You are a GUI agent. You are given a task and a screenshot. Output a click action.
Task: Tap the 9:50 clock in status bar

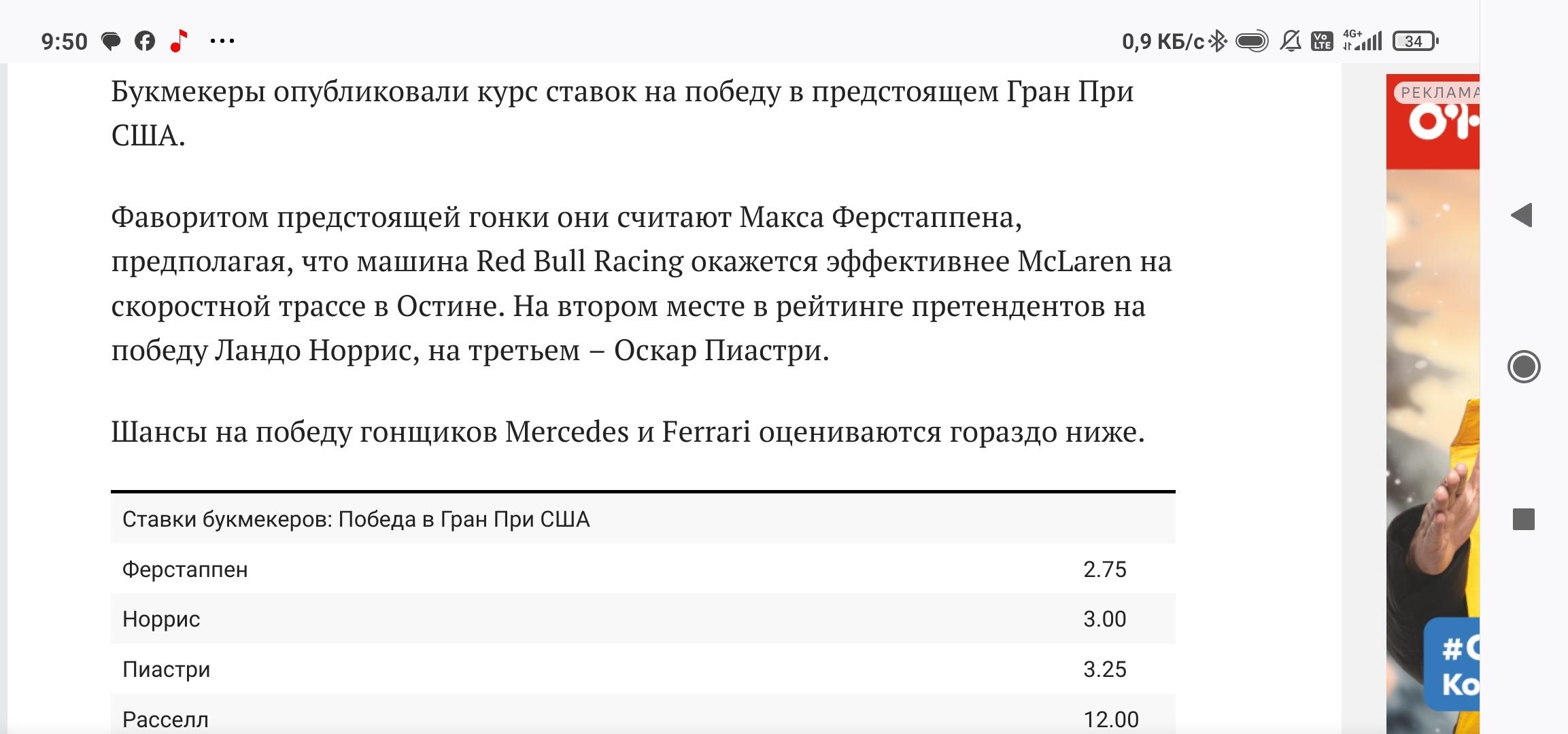(65, 41)
